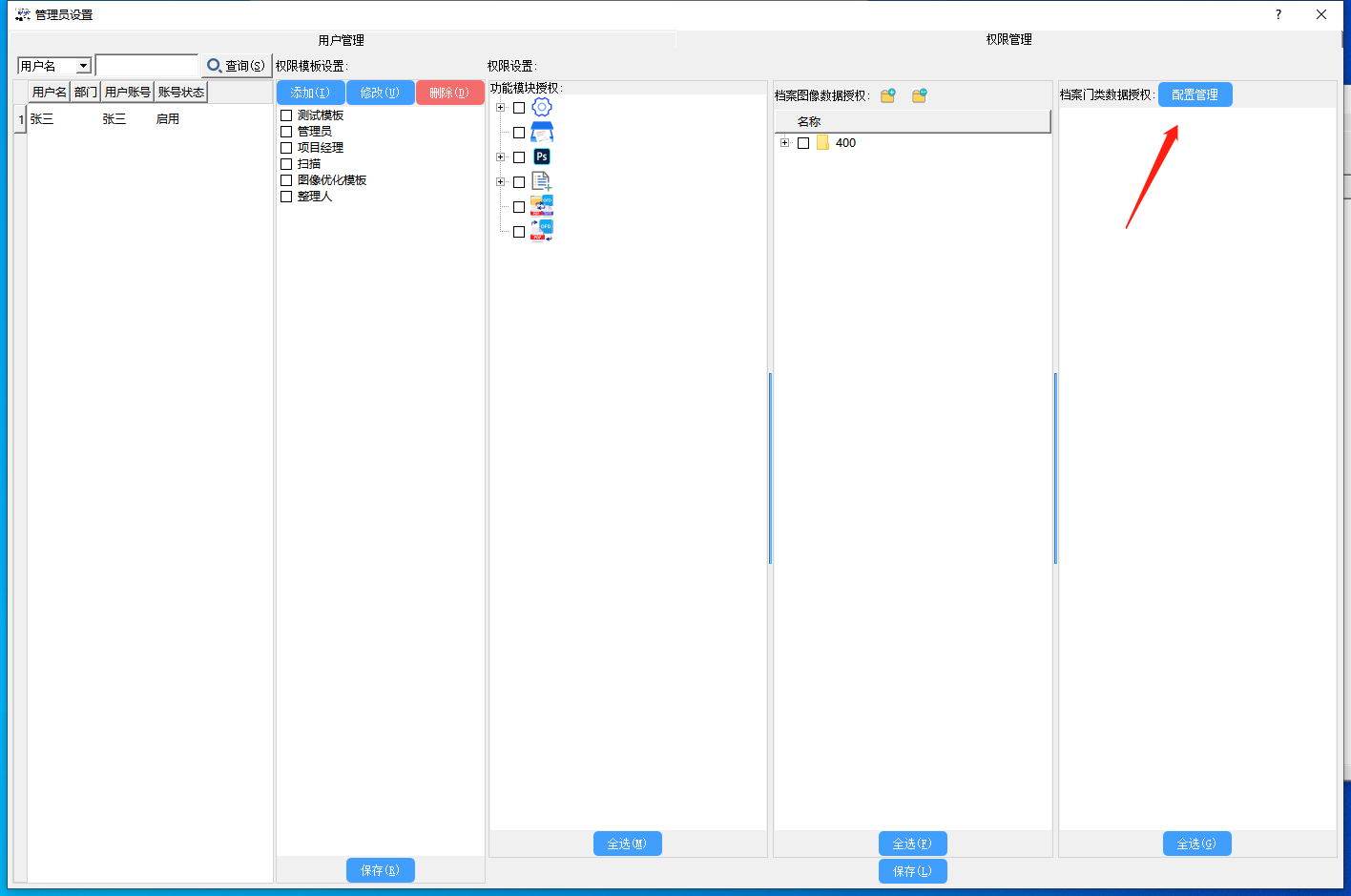Click the search text input field

coord(147,66)
